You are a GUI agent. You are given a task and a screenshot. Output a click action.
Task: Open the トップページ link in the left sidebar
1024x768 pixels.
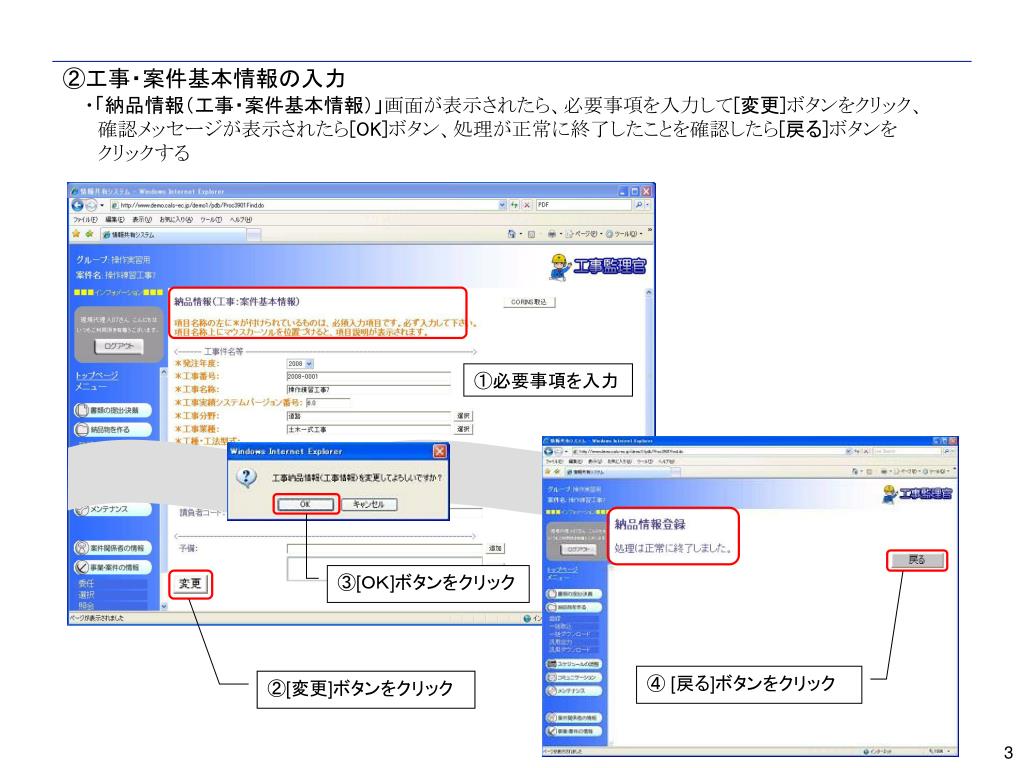click(97, 376)
